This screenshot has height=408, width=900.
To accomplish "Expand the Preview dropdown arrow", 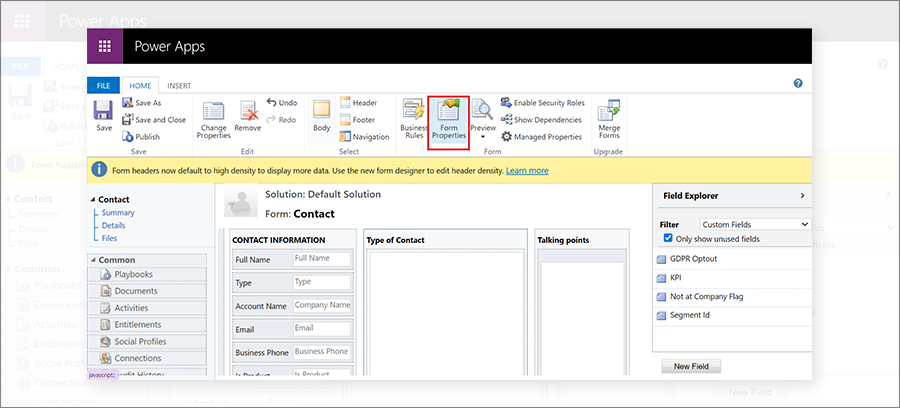I will (483, 137).
